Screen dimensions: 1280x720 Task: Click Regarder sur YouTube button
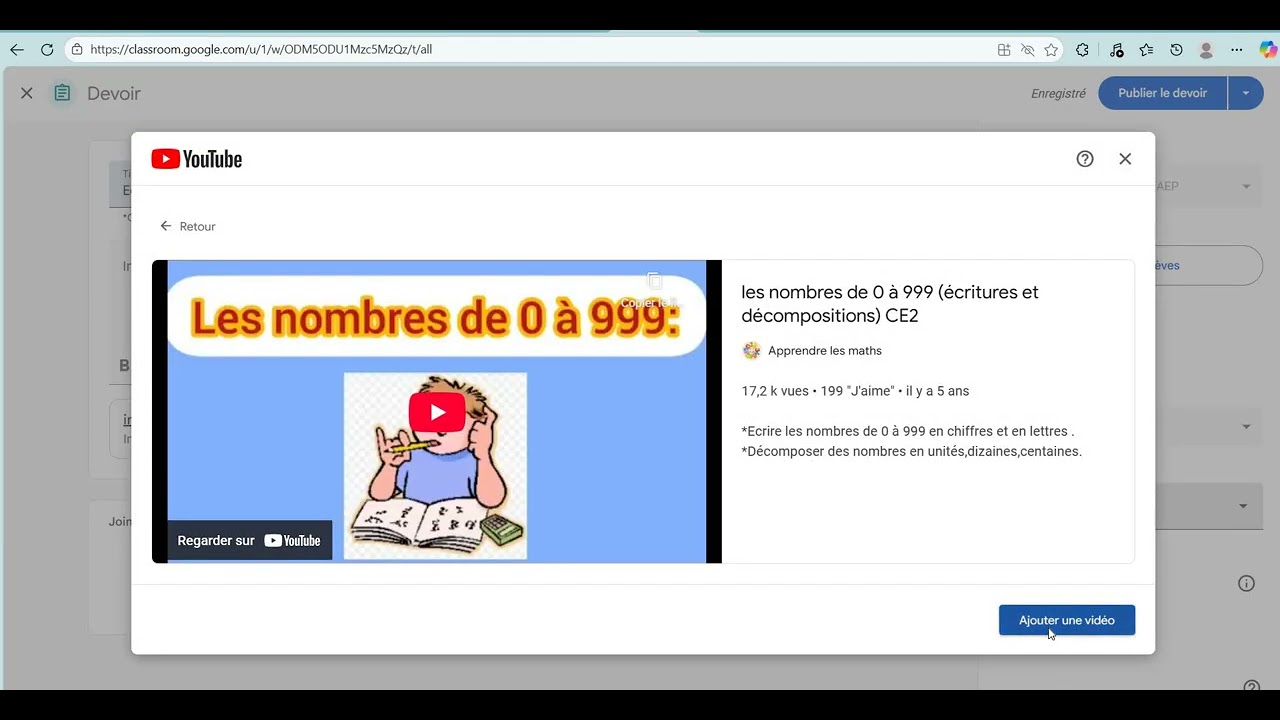(249, 540)
